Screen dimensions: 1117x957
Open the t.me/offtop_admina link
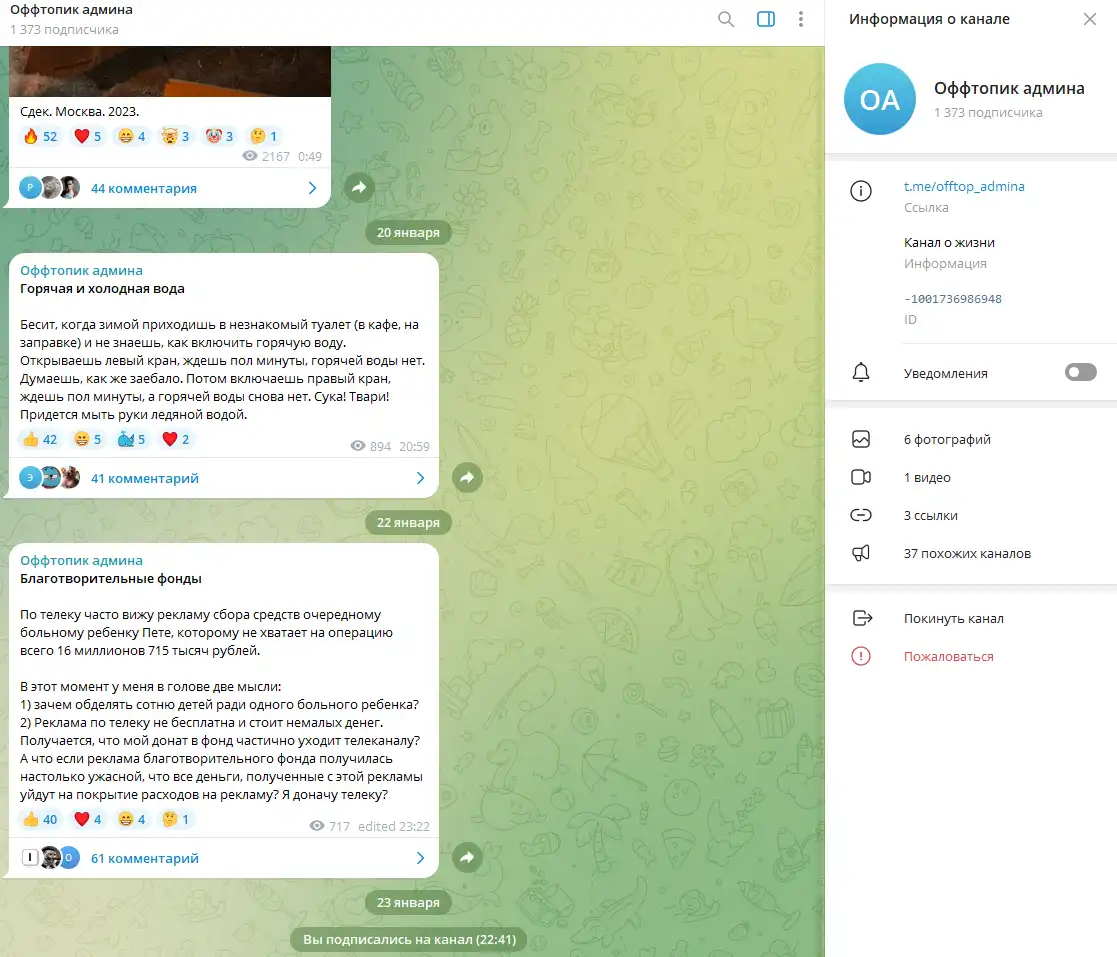tap(964, 186)
